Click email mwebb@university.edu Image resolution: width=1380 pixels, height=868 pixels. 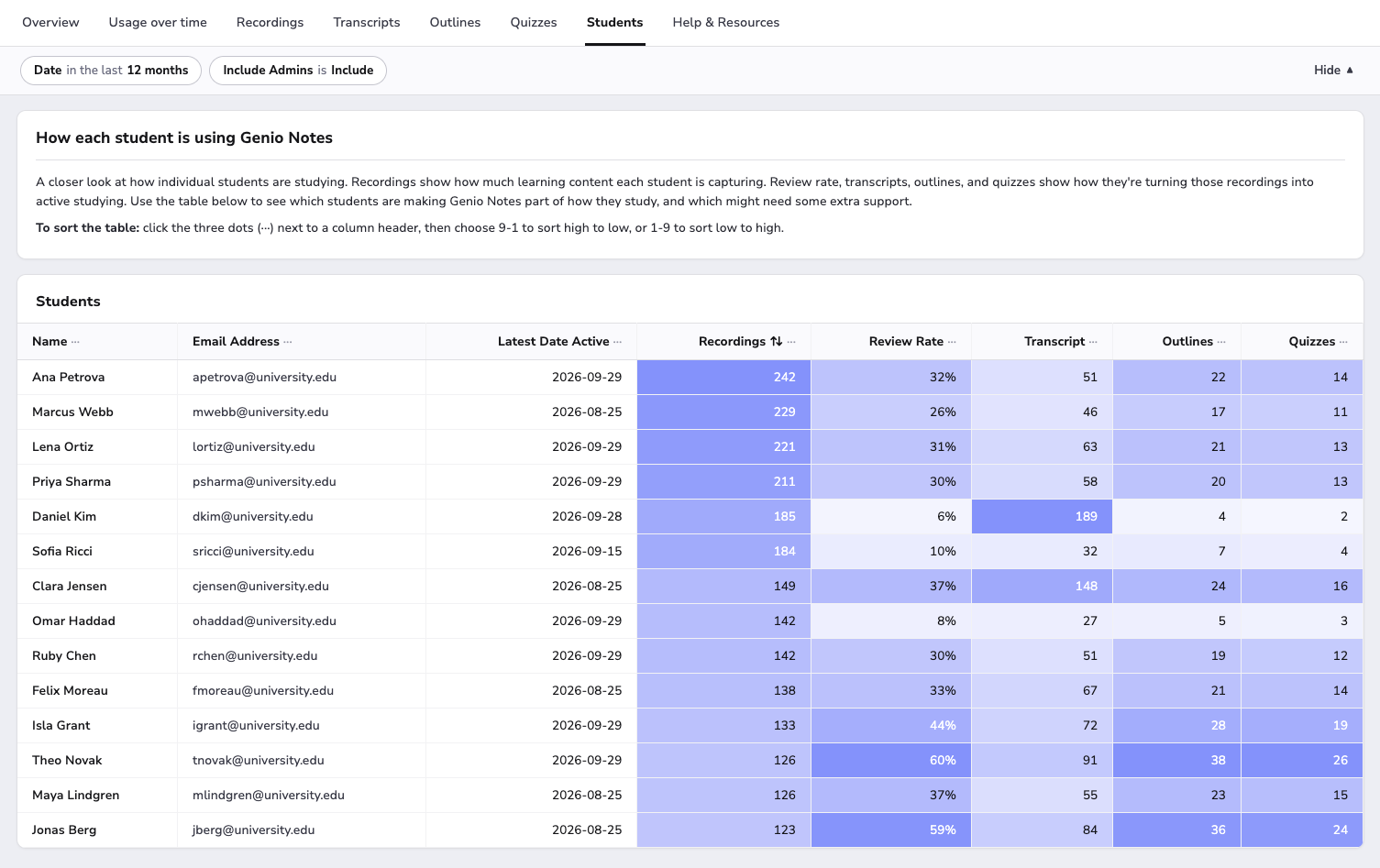coord(260,412)
